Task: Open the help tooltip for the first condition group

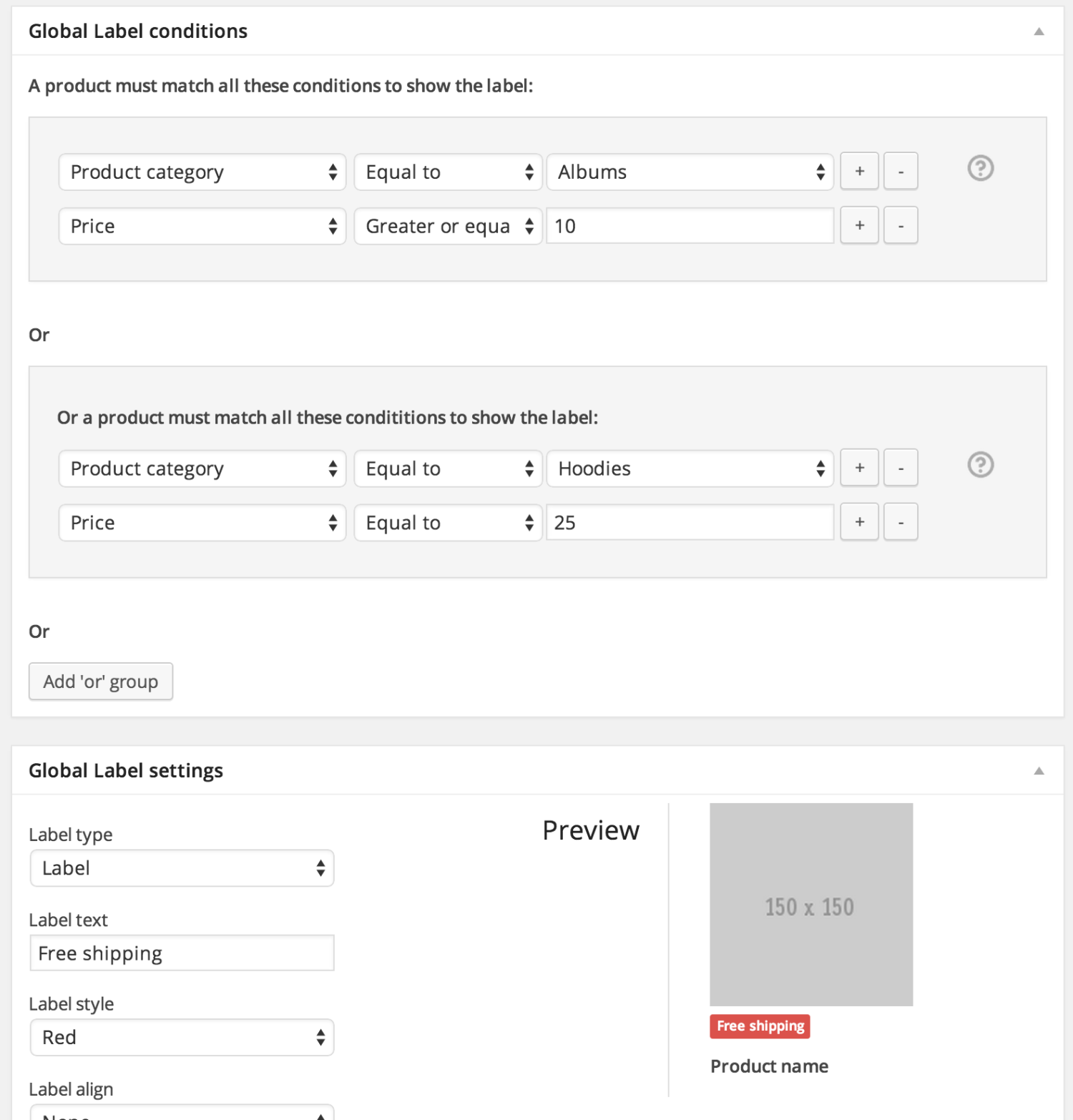Action: click(980, 170)
